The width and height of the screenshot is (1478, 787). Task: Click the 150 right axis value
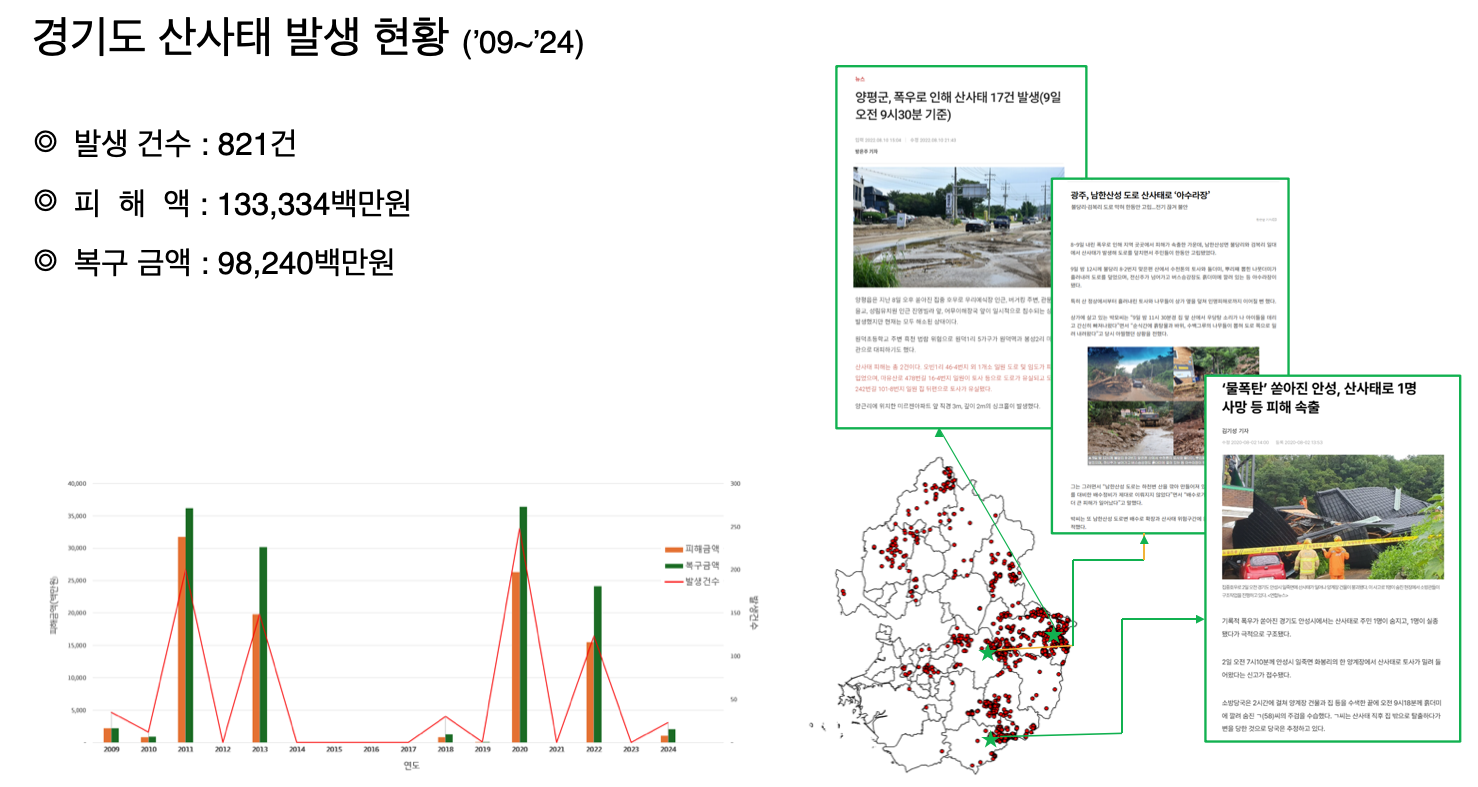click(x=735, y=613)
